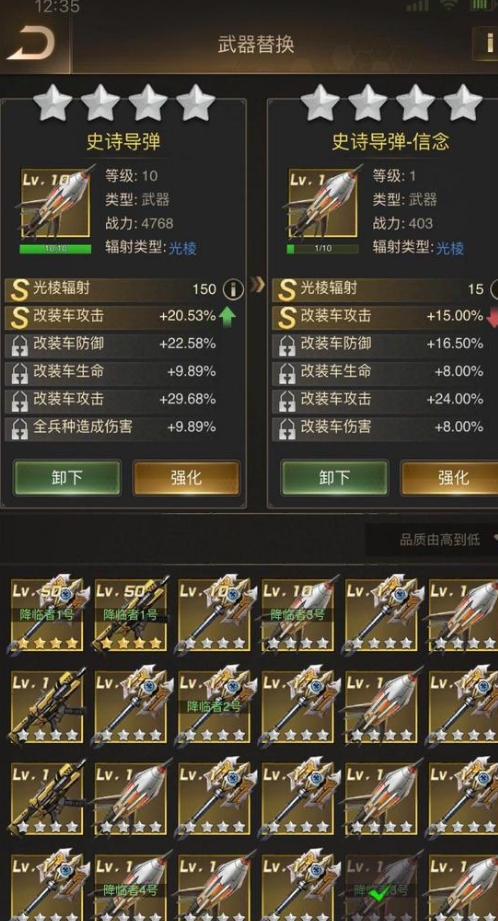Click 强化 on 史诗导弹-信念 panel
The height and width of the screenshot is (921, 498).
coord(451,477)
